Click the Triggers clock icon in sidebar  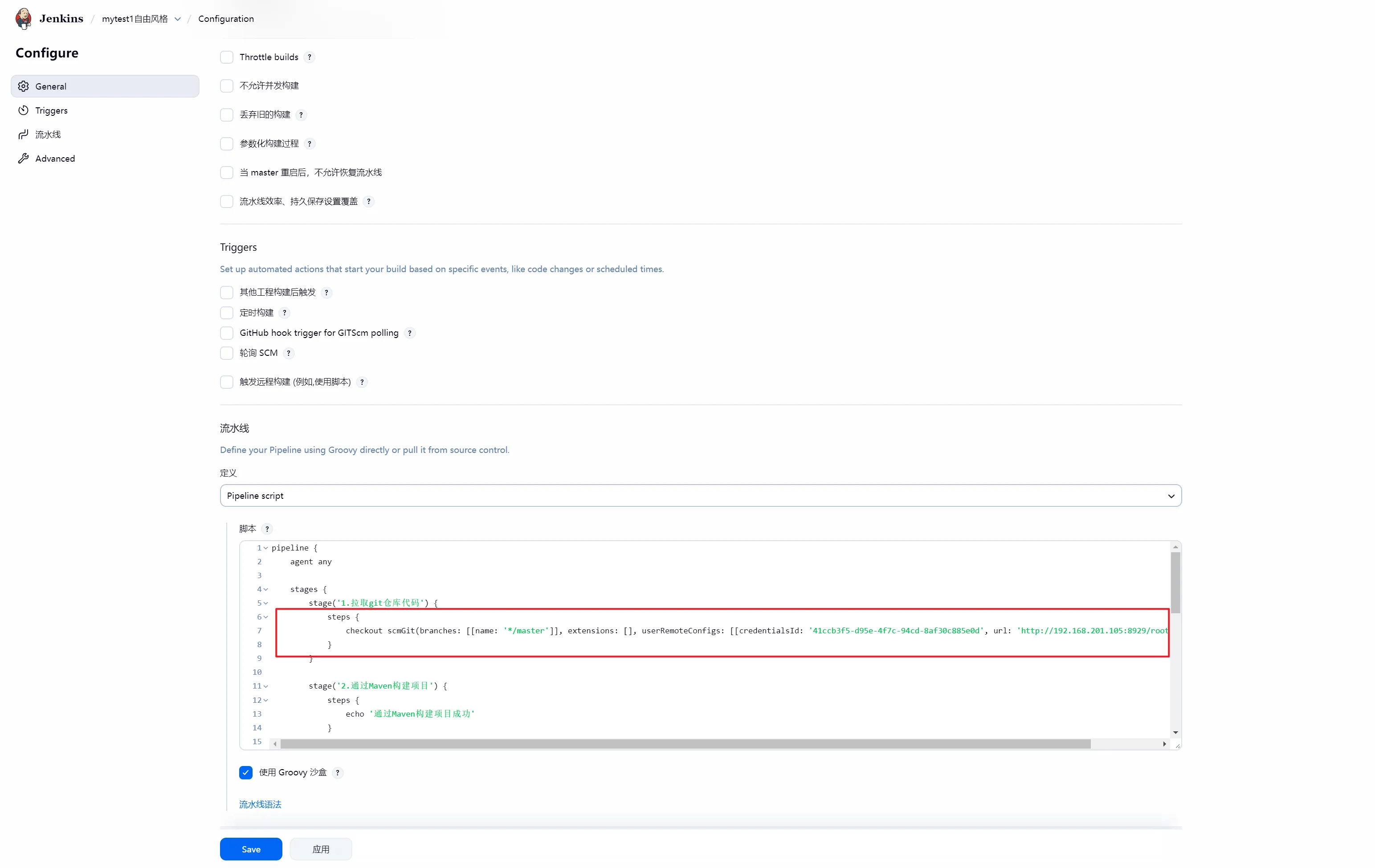coord(24,110)
